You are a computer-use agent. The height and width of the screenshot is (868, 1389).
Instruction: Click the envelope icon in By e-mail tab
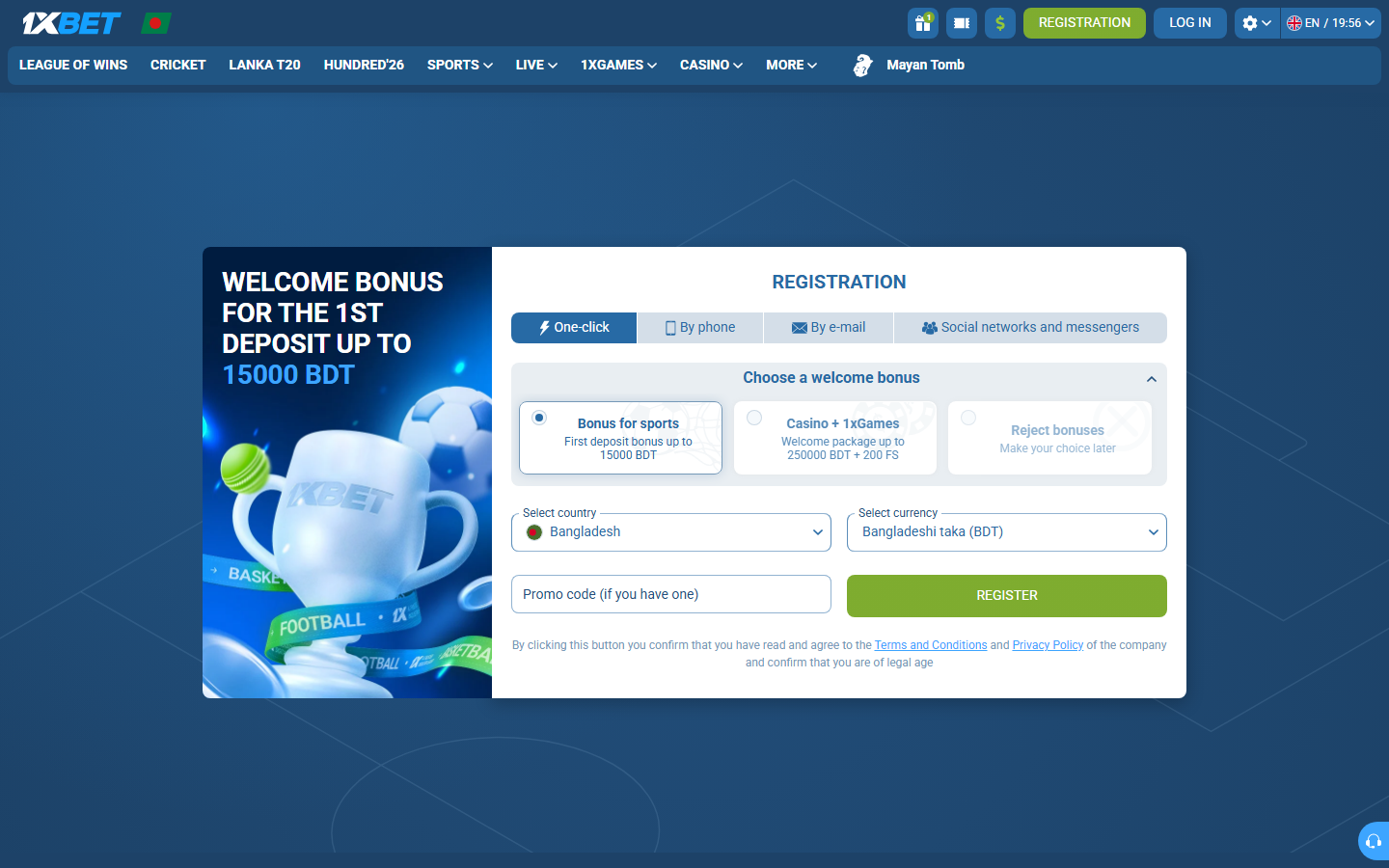coord(800,328)
